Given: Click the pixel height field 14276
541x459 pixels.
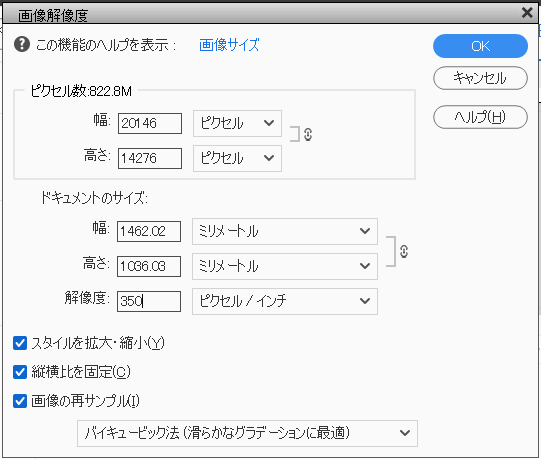Looking at the screenshot, I should (150, 158).
